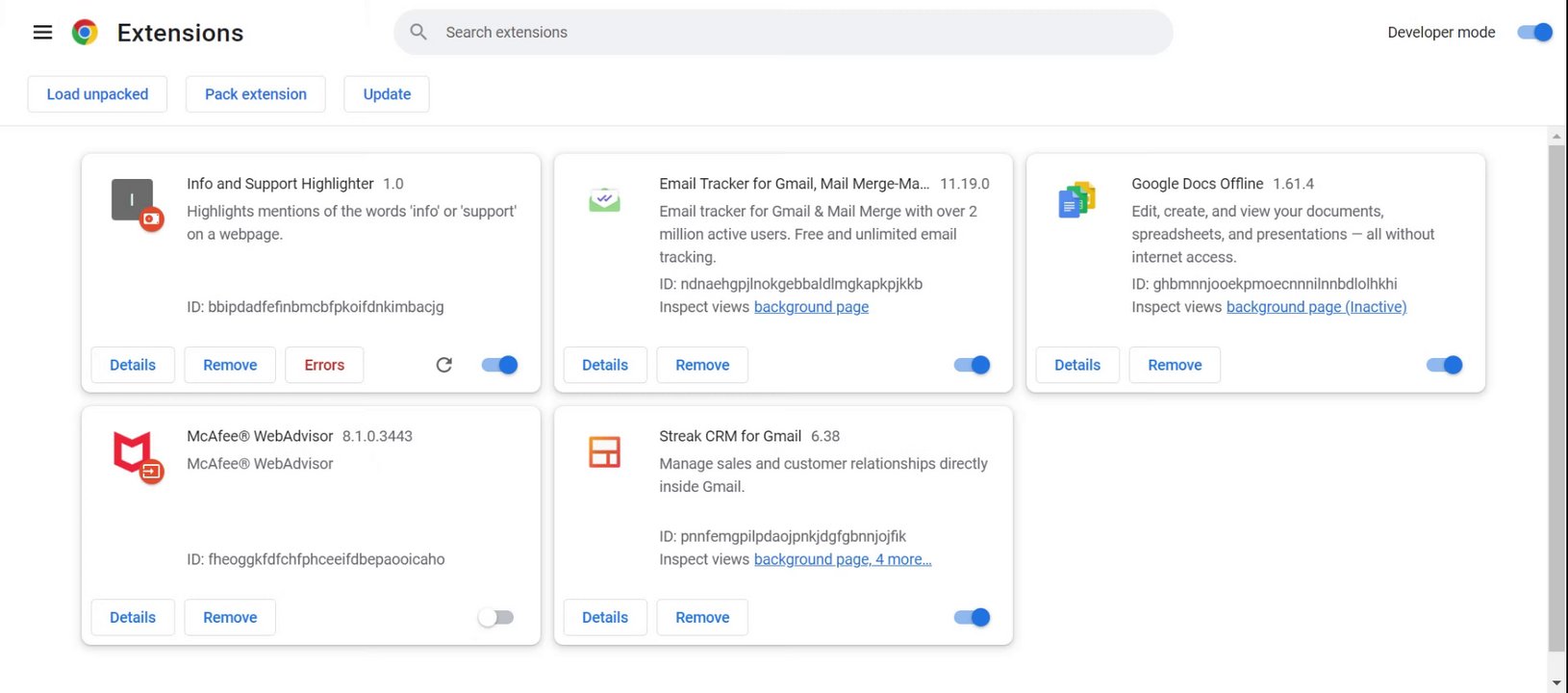Enable the McAfee WebAdvisor extension
The width and height of the screenshot is (1568, 693).
496,617
